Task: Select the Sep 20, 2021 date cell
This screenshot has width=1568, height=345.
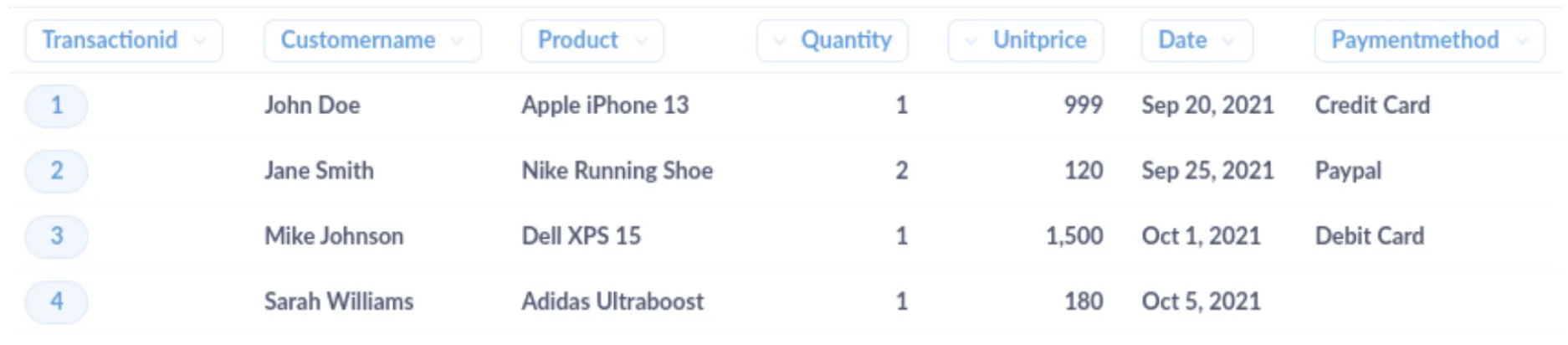Action: point(1207,106)
